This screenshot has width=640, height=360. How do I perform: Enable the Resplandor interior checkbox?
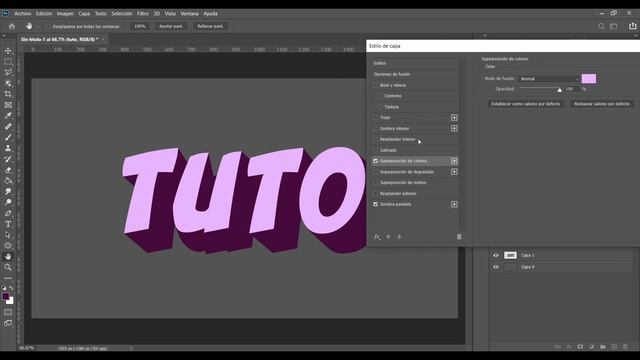(376, 139)
